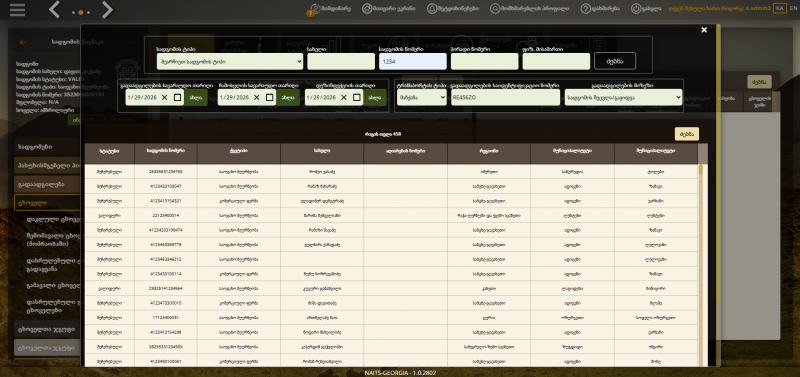Select row with holding number 4123463346212

(x=391, y=260)
